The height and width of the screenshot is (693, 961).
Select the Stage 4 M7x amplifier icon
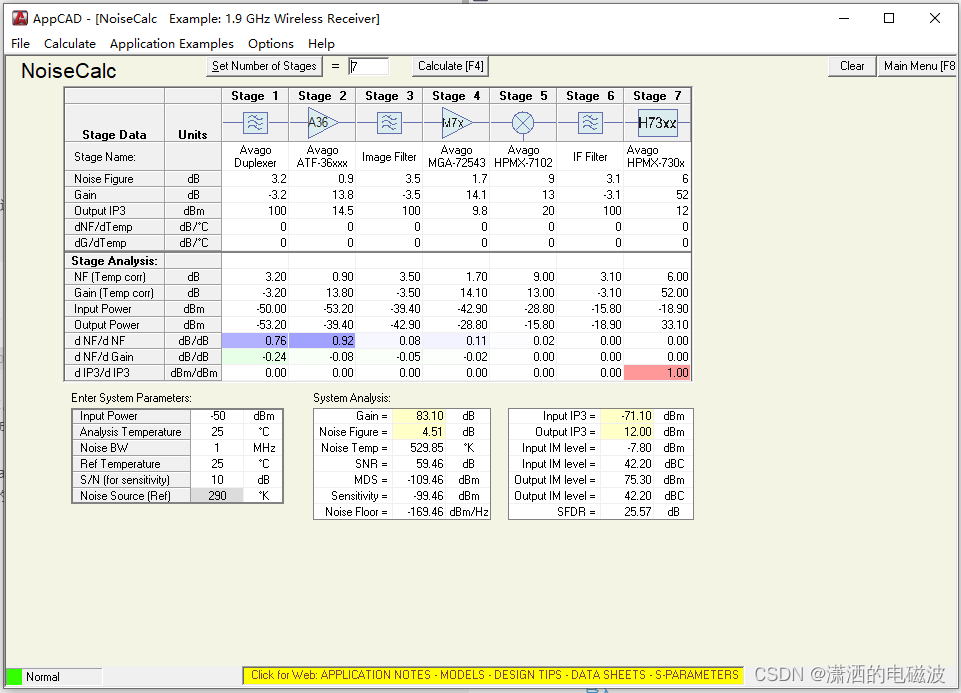(x=456, y=123)
